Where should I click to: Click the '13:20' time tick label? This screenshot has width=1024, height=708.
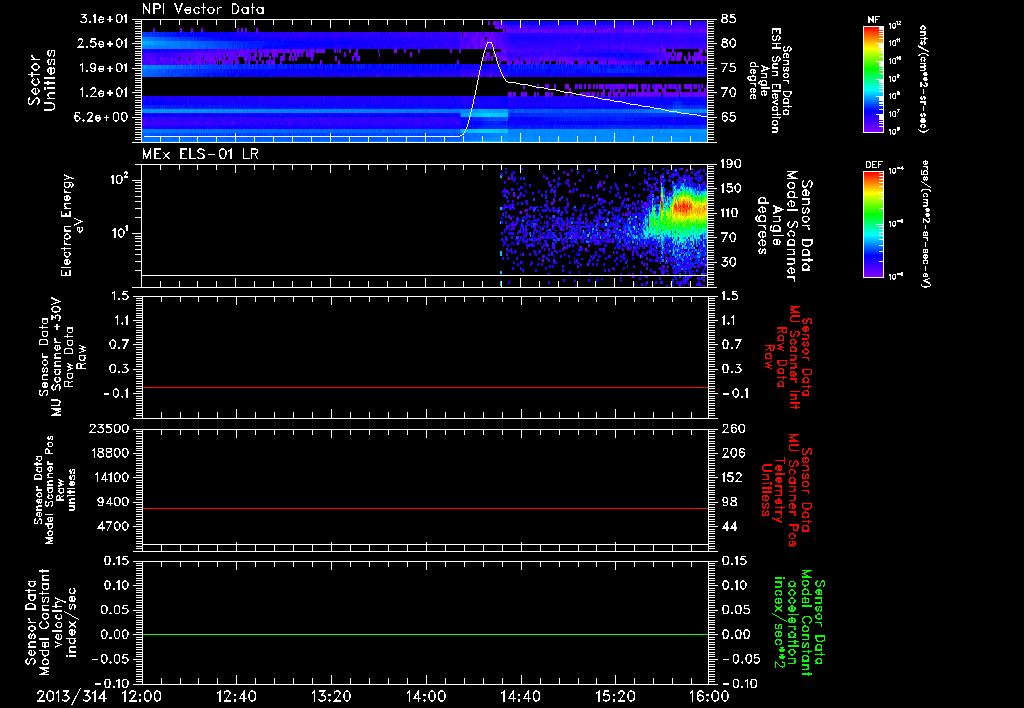pos(331,696)
